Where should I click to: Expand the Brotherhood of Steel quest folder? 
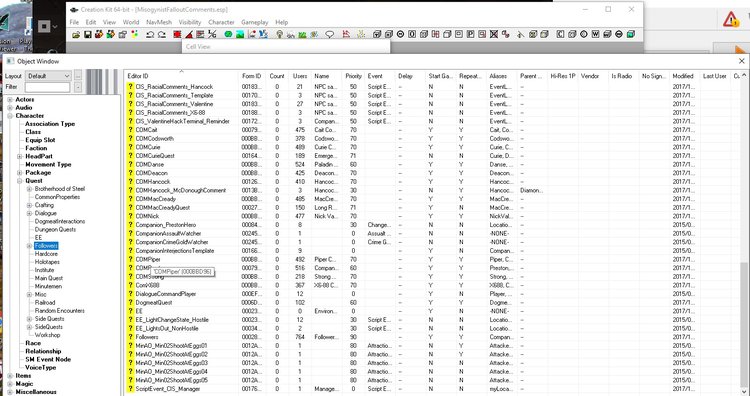pos(29,189)
